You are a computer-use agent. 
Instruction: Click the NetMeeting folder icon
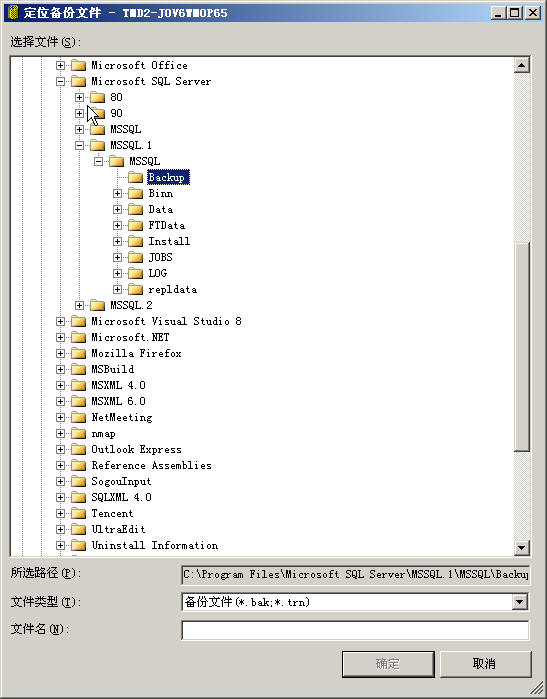click(78, 418)
